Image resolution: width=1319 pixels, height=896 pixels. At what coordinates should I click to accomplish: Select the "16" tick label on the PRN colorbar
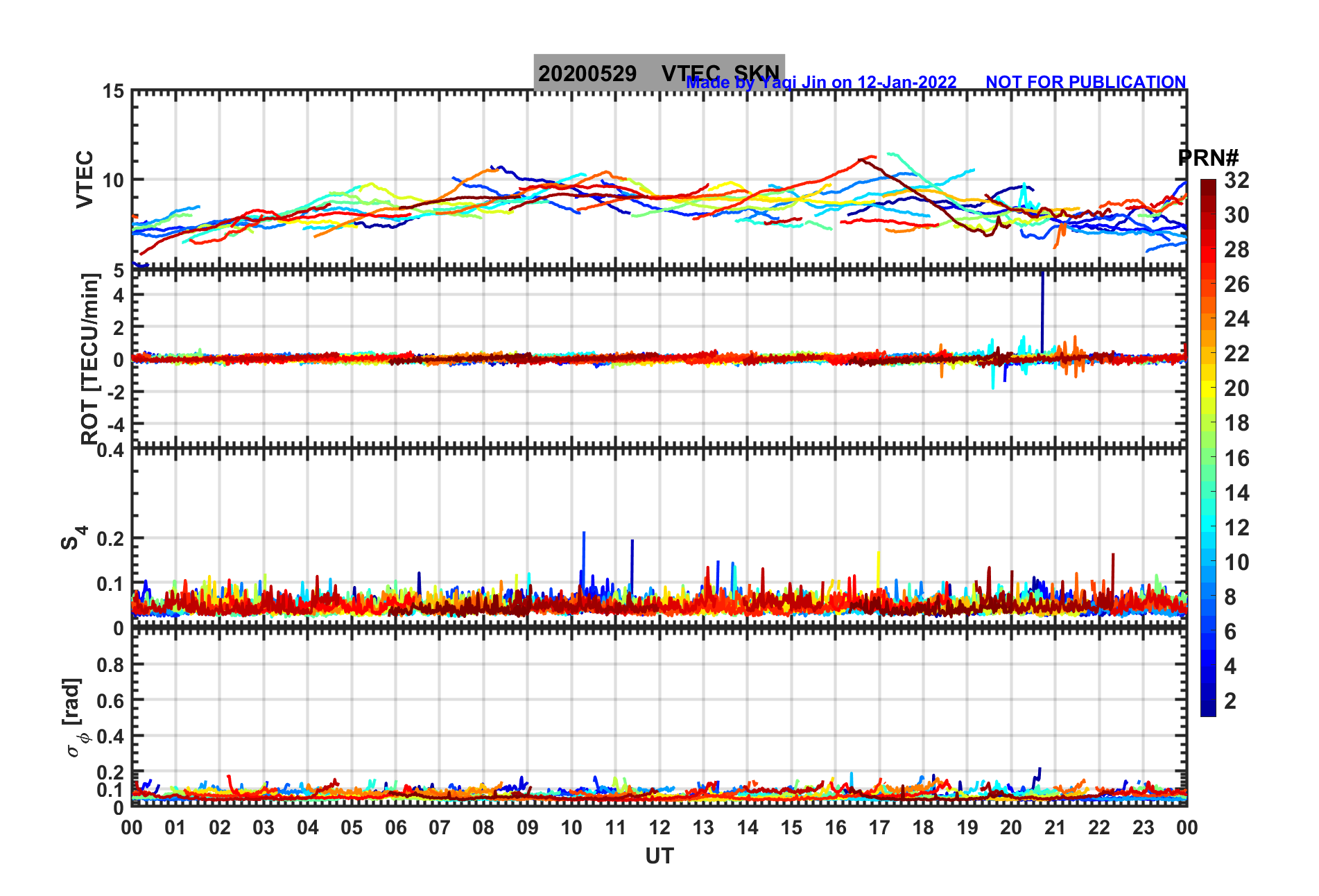click(x=1236, y=458)
